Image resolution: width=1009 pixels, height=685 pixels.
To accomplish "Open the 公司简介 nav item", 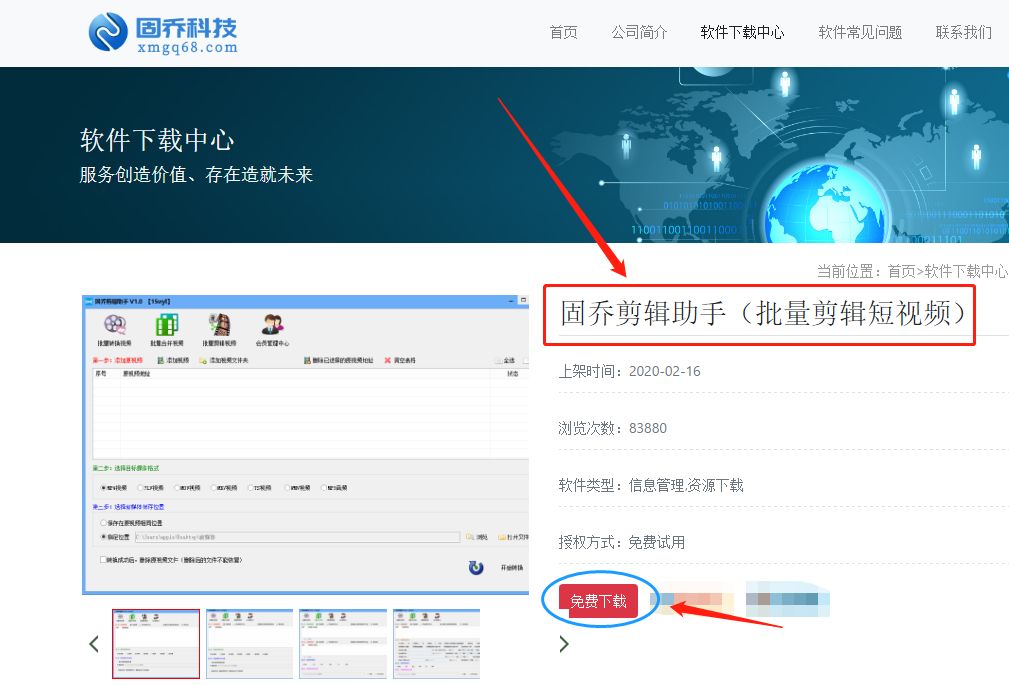I will 639,32.
